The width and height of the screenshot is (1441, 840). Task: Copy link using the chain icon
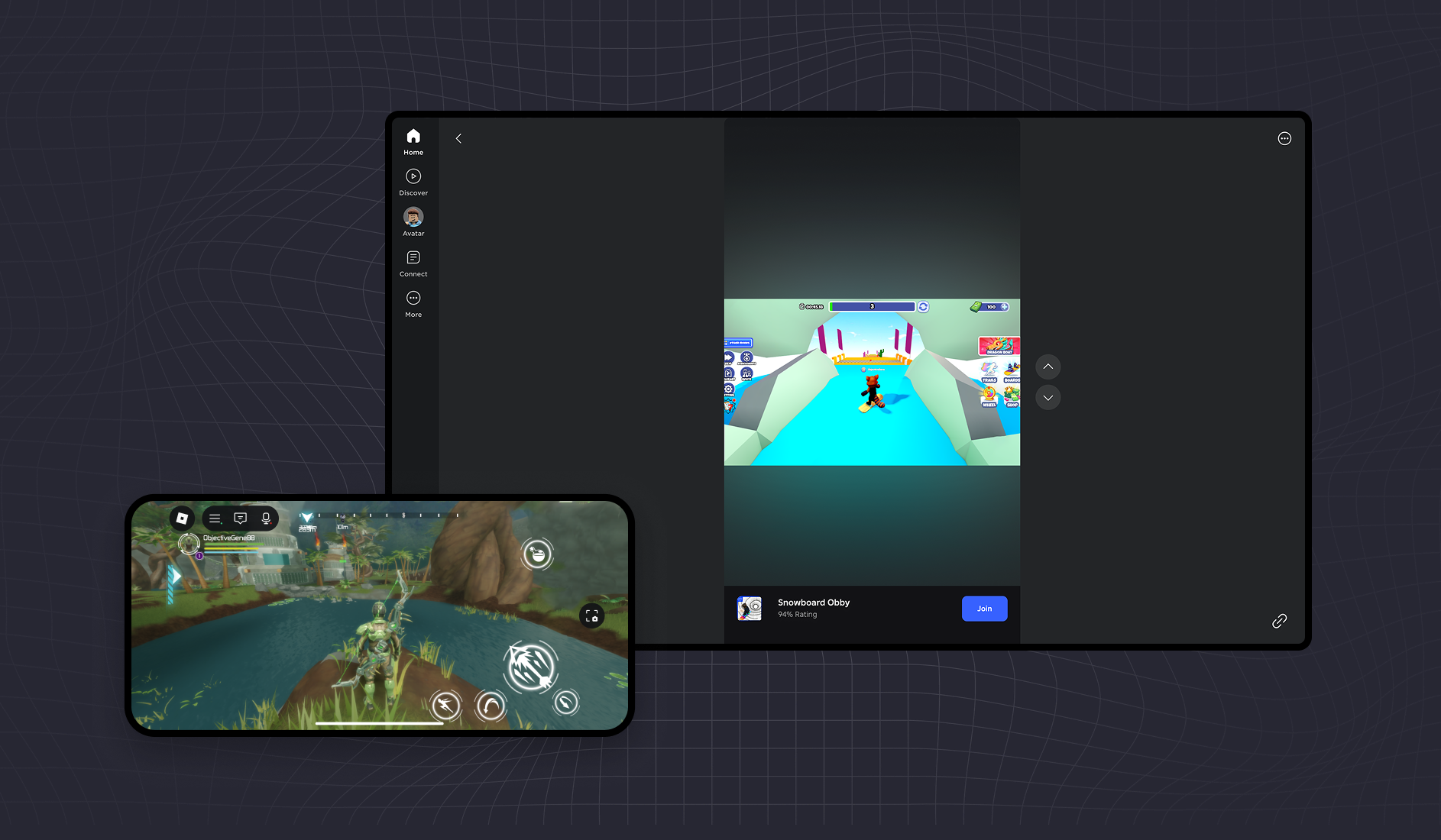point(1280,621)
